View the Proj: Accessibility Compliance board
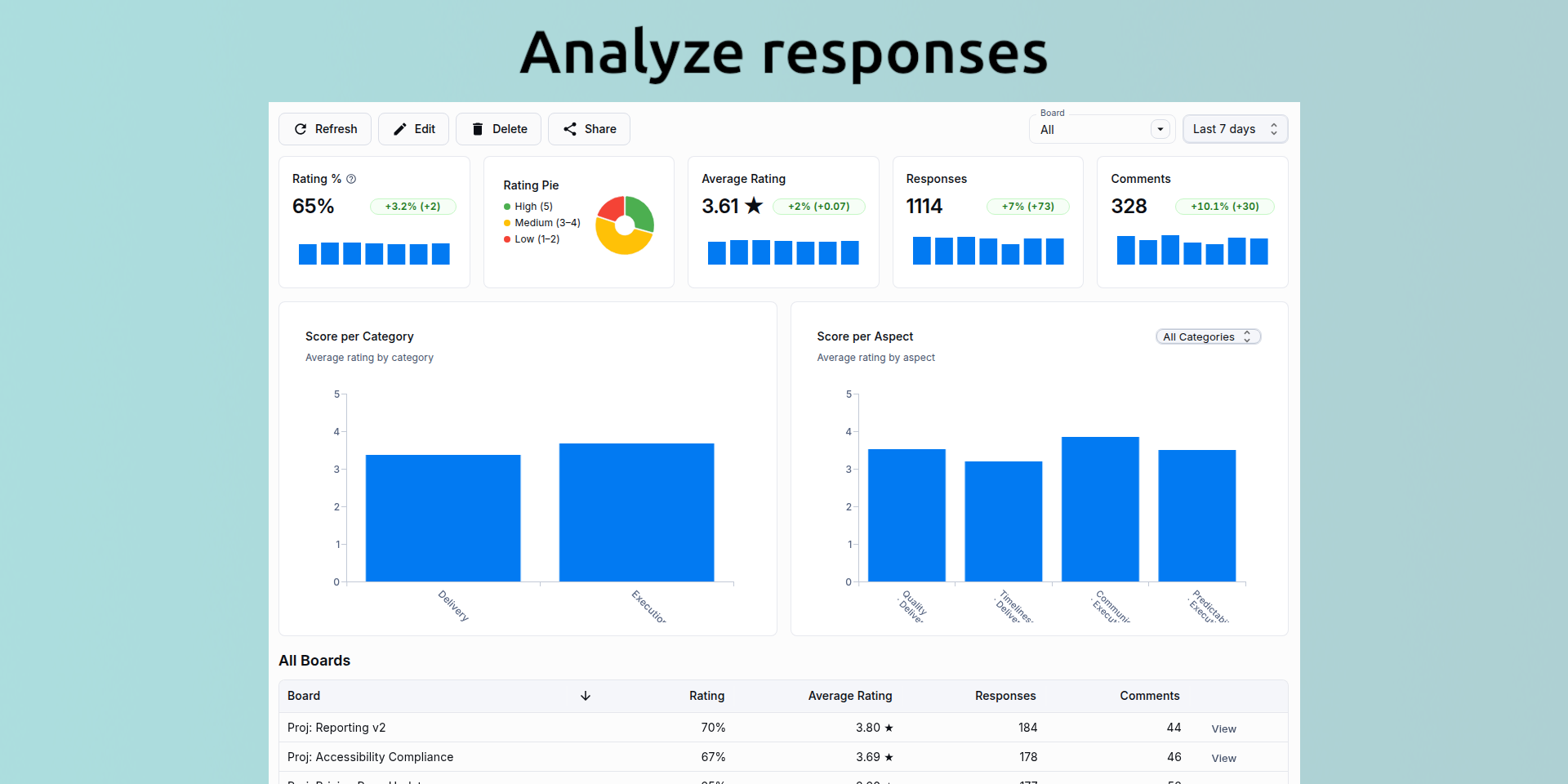The height and width of the screenshot is (784, 1568). click(x=1223, y=758)
